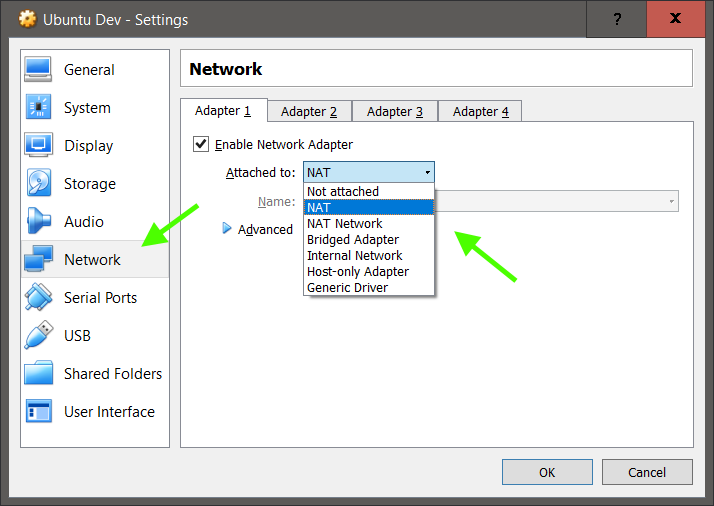The height and width of the screenshot is (506, 714).
Task: Click the Audio speaker icon
Action: click(x=38, y=221)
